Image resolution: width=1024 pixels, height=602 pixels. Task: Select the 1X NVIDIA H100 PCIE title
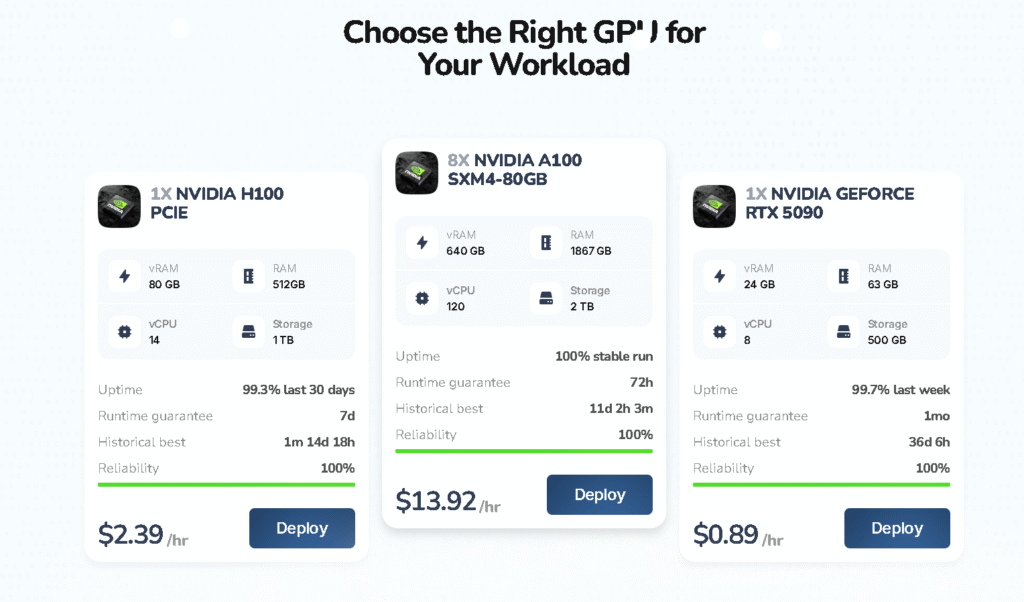pos(217,203)
